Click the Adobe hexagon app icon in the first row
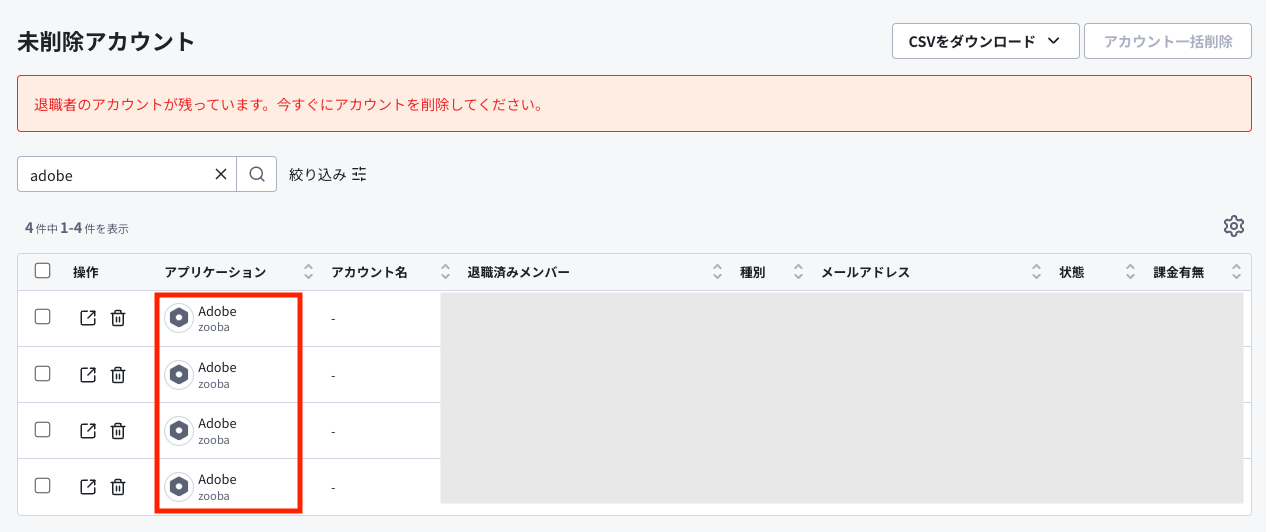 tap(179, 318)
